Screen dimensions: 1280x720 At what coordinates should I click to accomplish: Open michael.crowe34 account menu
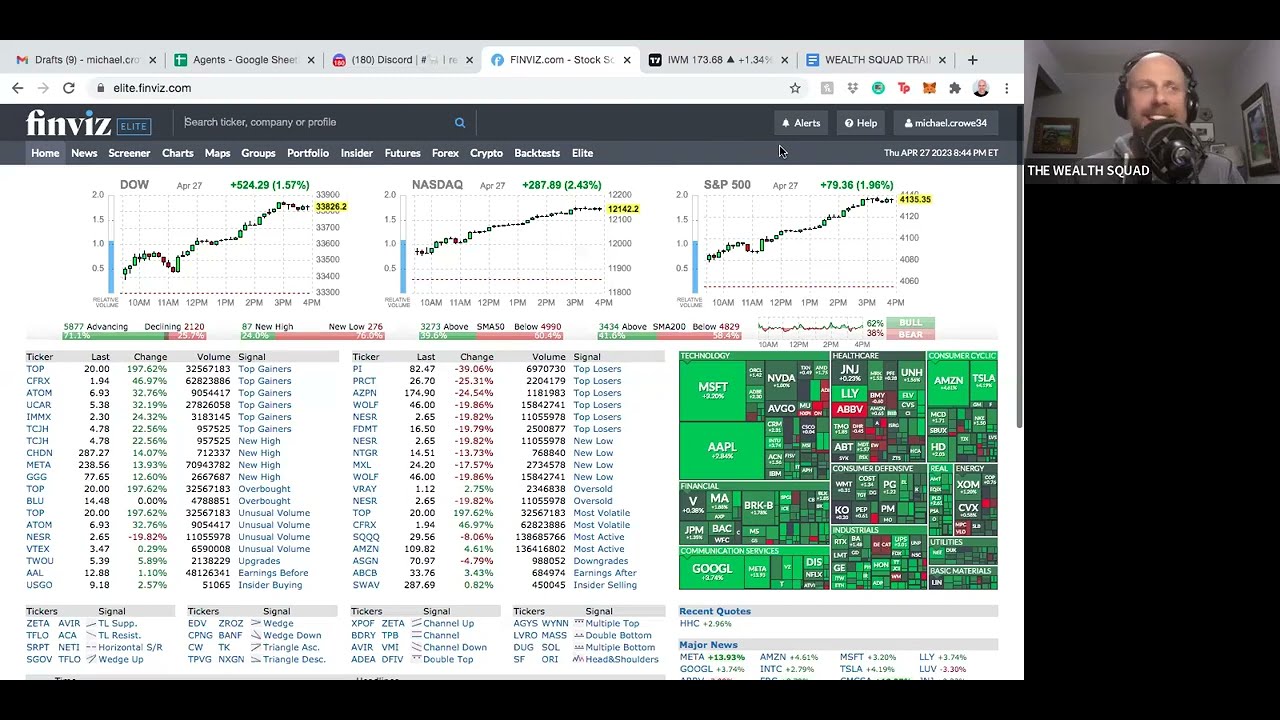tap(945, 123)
